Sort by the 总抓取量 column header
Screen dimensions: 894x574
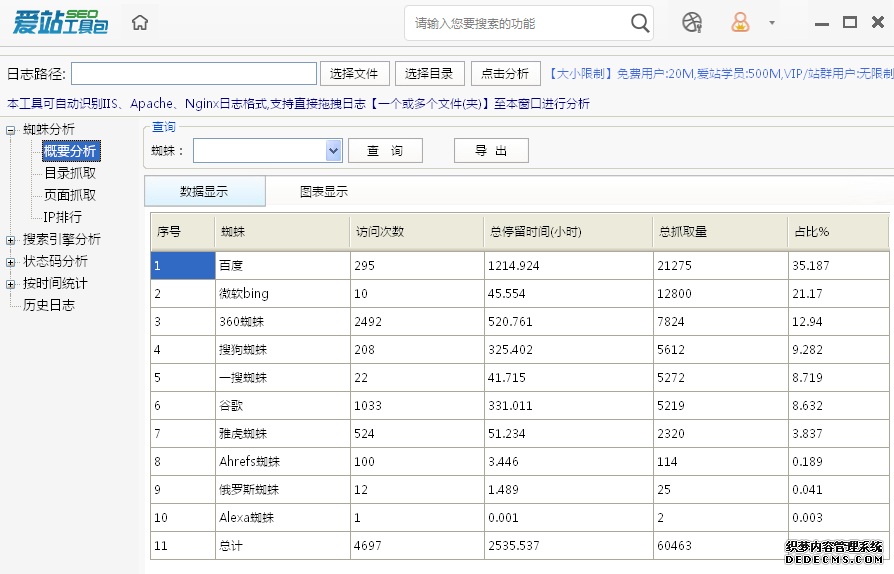coord(721,231)
